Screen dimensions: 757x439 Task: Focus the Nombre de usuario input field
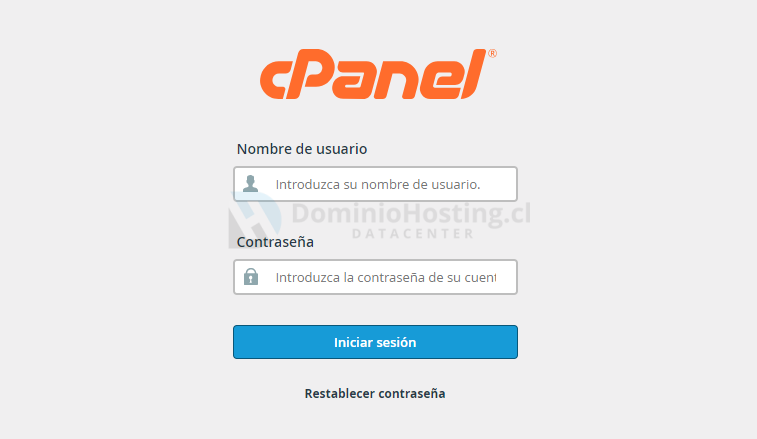coord(375,184)
